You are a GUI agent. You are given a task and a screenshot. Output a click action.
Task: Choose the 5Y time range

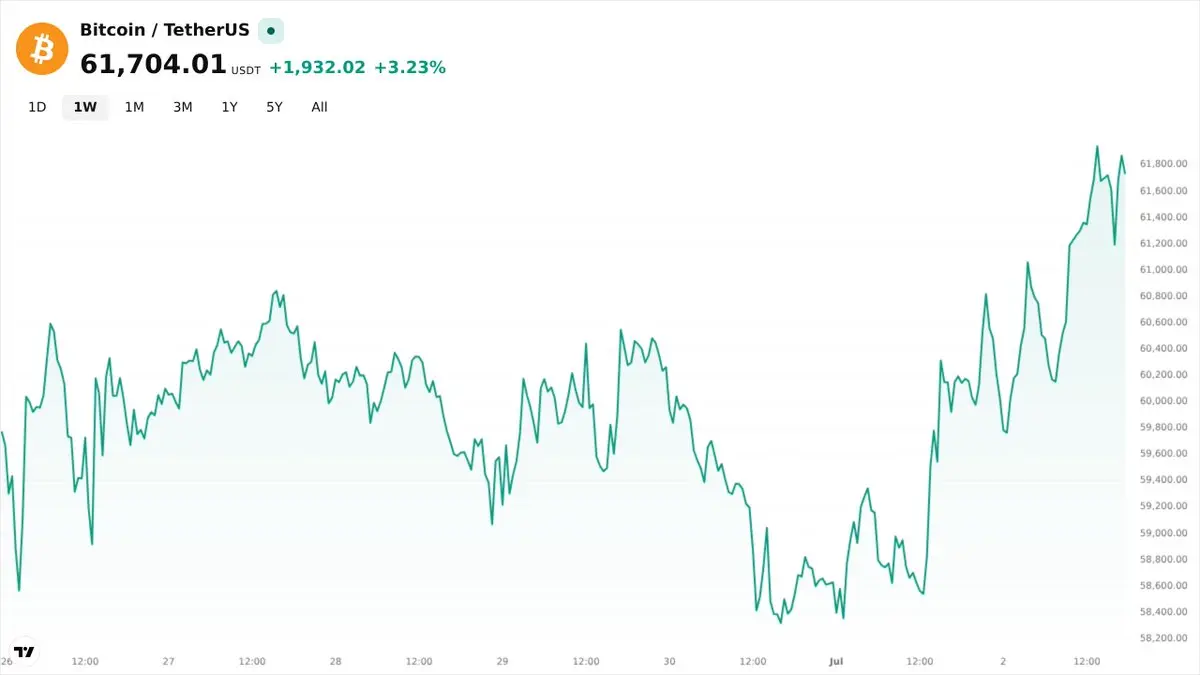click(x=274, y=107)
